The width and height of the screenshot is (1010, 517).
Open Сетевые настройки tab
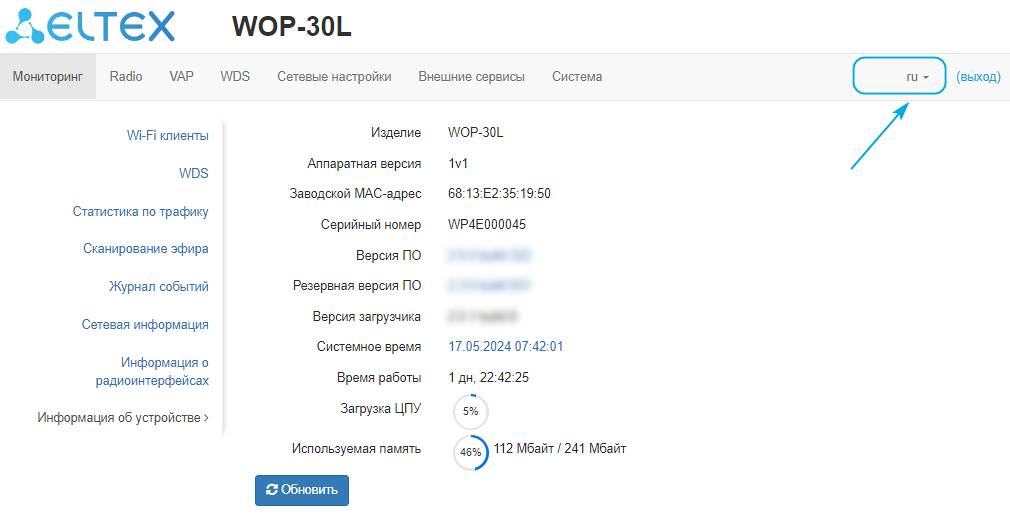click(334, 77)
